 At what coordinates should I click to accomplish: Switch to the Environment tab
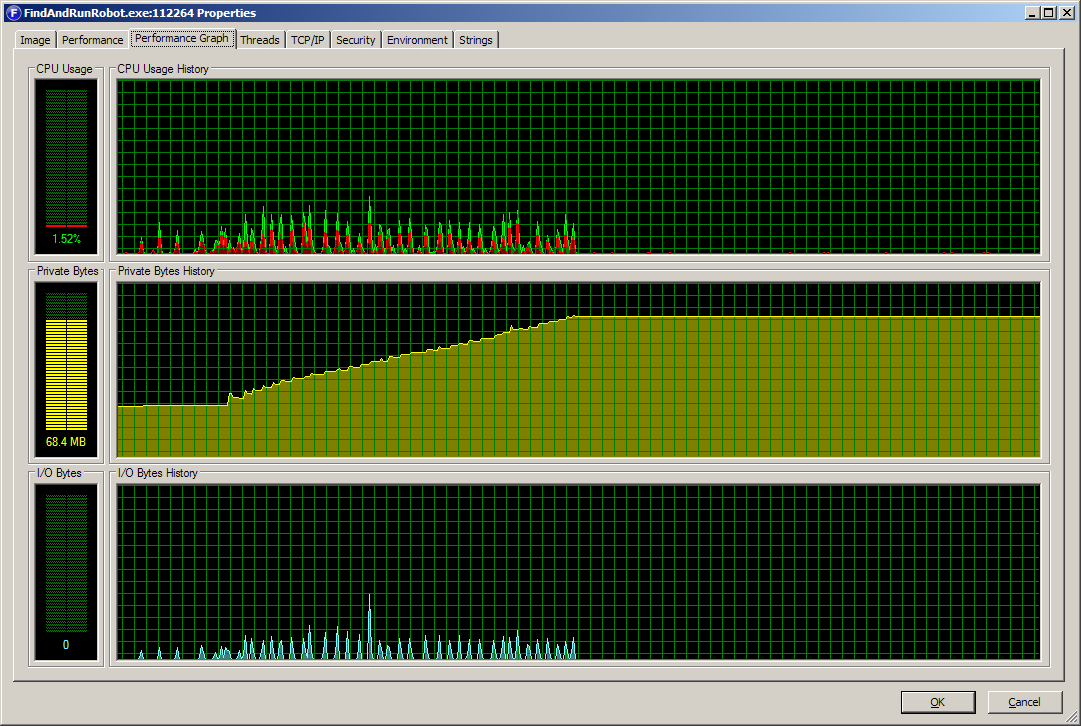[417, 39]
